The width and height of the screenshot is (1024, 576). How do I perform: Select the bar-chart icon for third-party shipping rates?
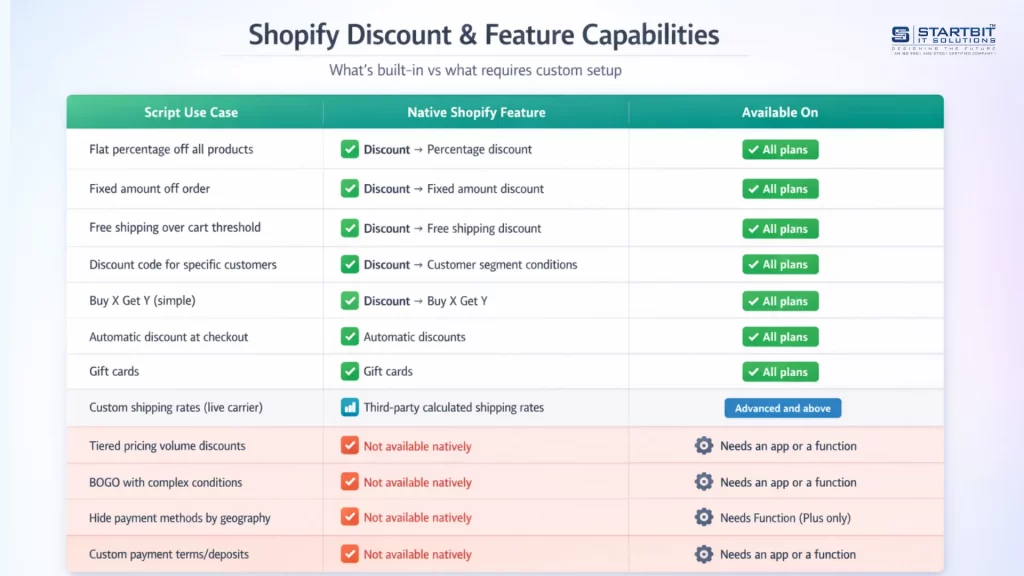349,407
